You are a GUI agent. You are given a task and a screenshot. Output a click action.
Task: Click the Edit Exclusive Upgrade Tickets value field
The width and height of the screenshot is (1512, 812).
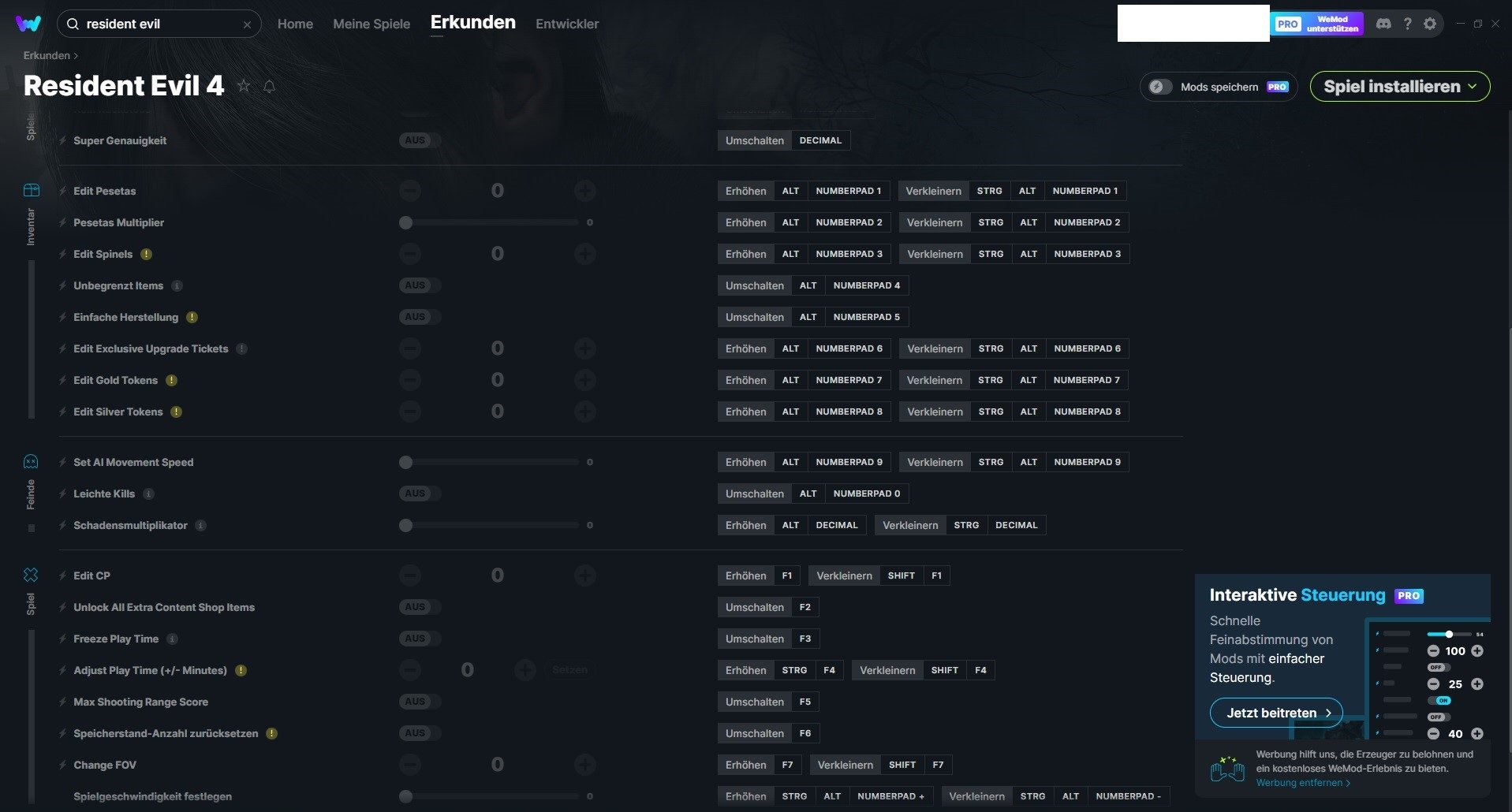coord(497,348)
